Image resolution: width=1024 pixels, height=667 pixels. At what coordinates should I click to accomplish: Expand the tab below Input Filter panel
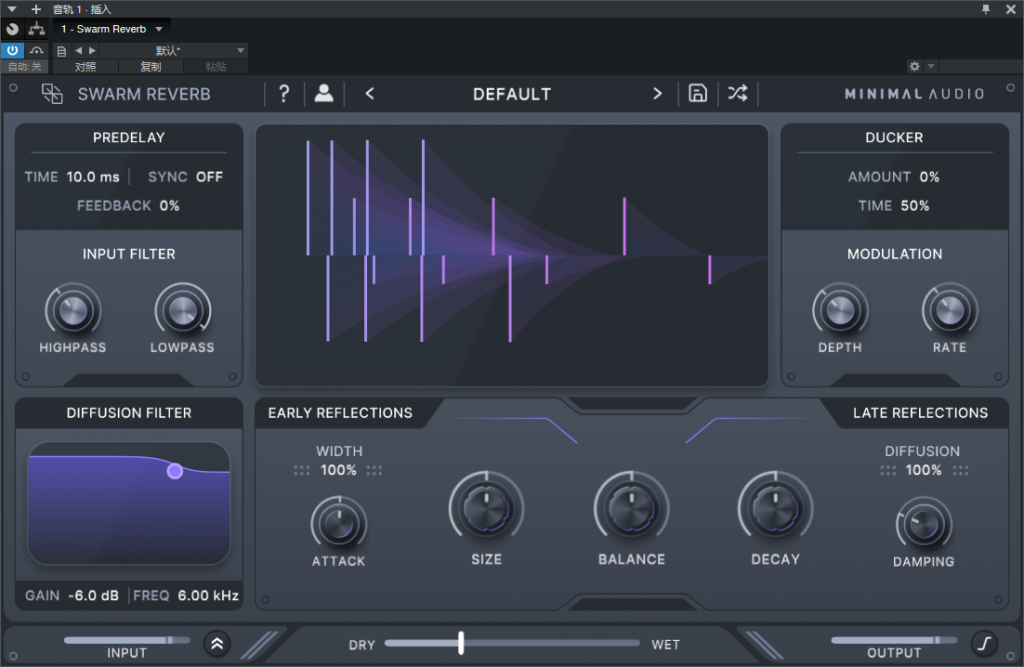pyautogui.click(x=129, y=380)
